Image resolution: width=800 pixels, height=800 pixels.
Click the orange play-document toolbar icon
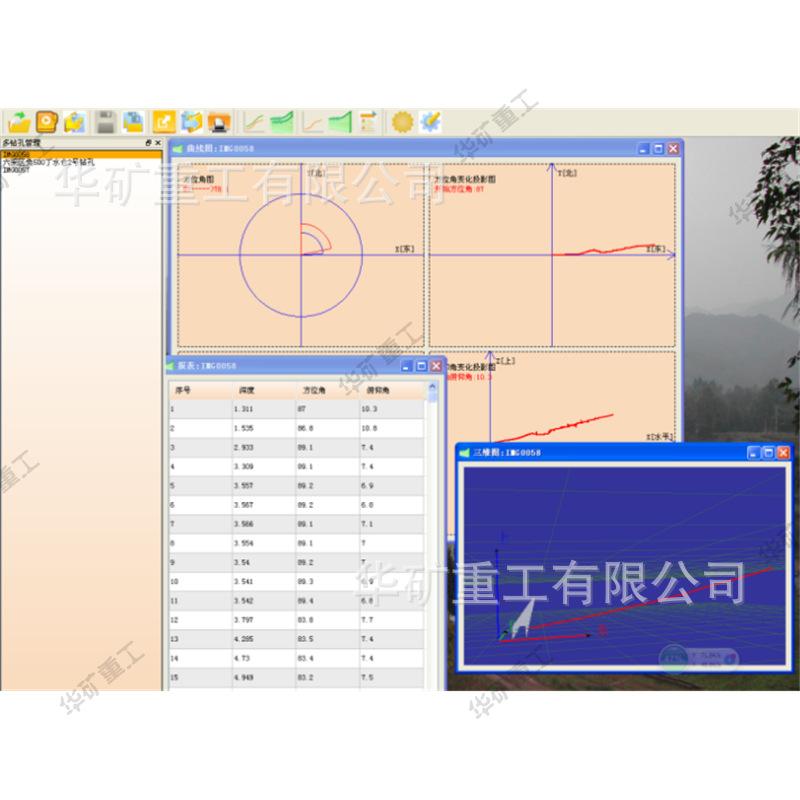(x=47, y=122)
